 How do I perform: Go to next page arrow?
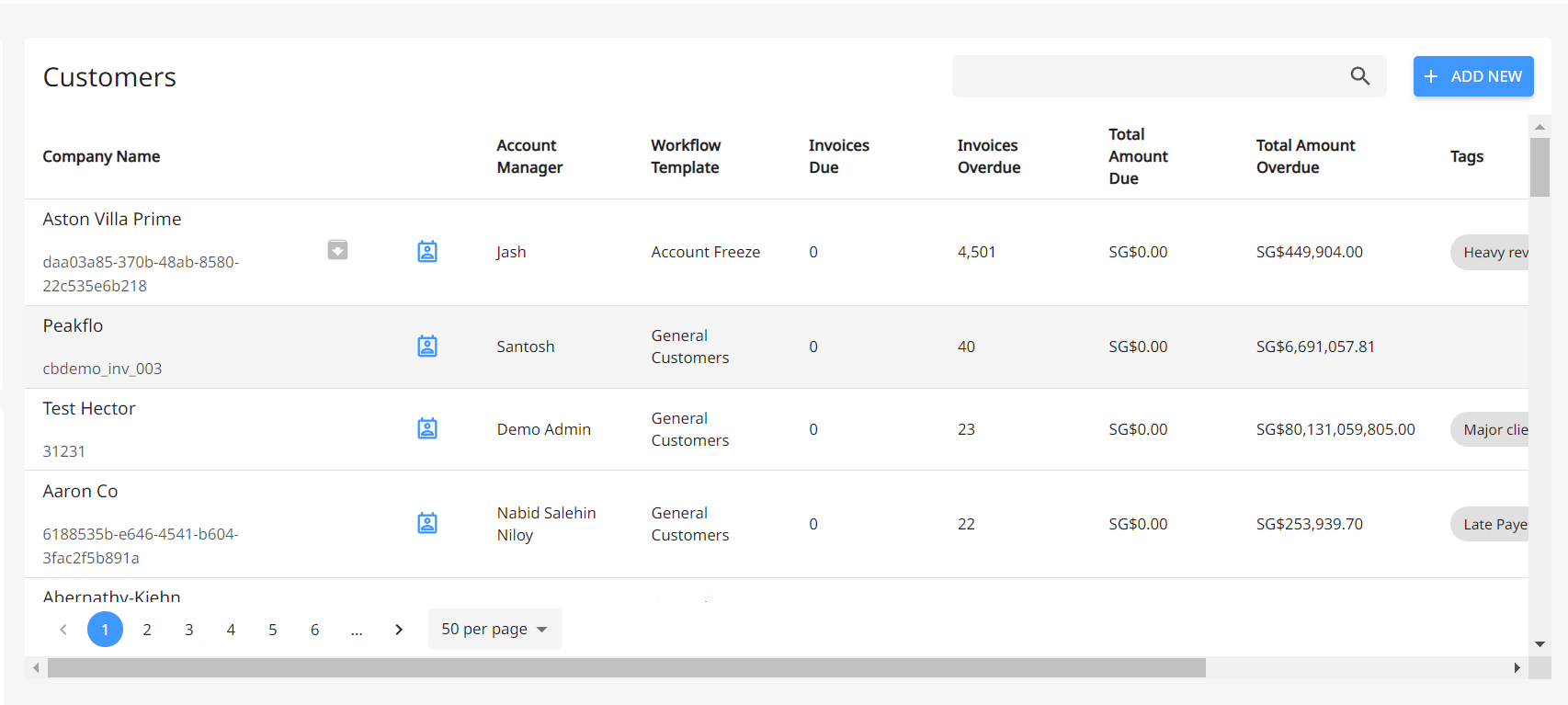click(399, 630)
